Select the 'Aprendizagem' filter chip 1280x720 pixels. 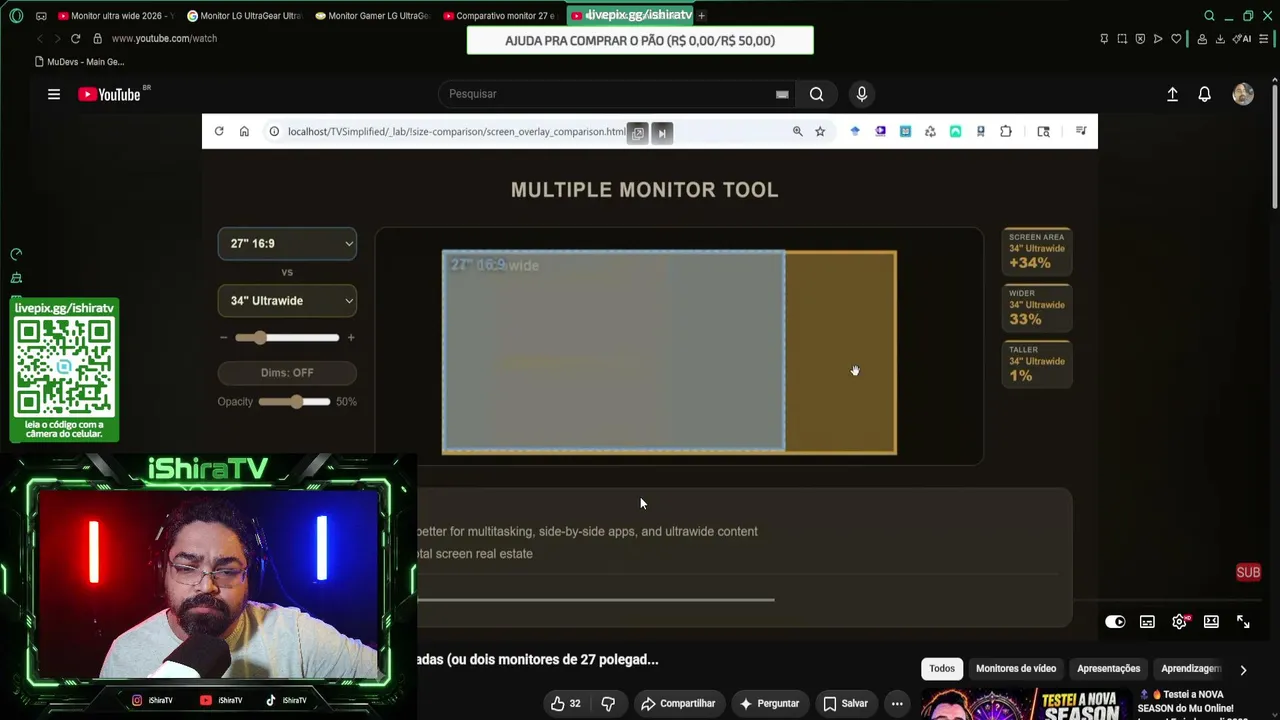(x=1192, y=669)
